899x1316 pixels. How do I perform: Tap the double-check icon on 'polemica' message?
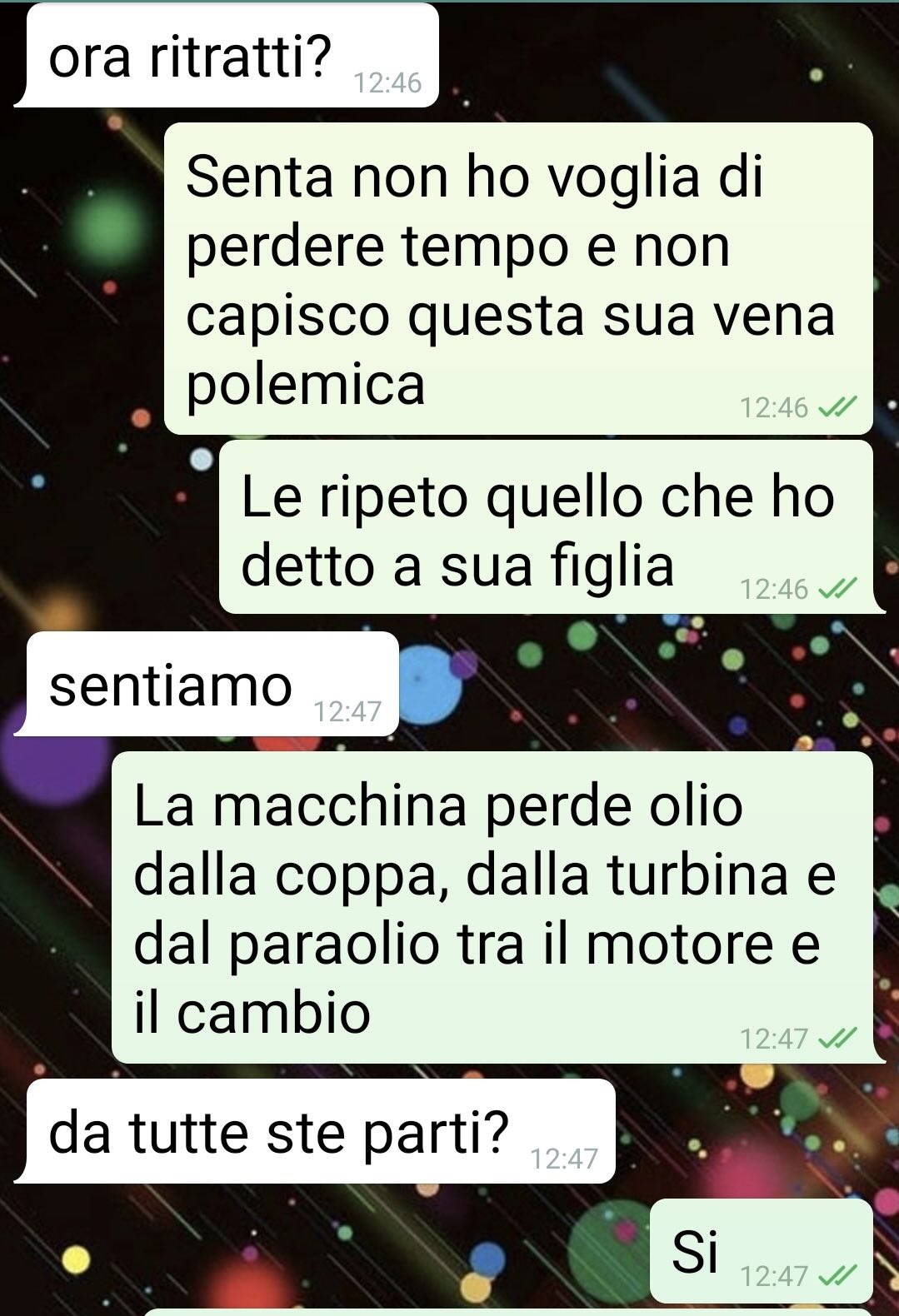pos(837,407)
